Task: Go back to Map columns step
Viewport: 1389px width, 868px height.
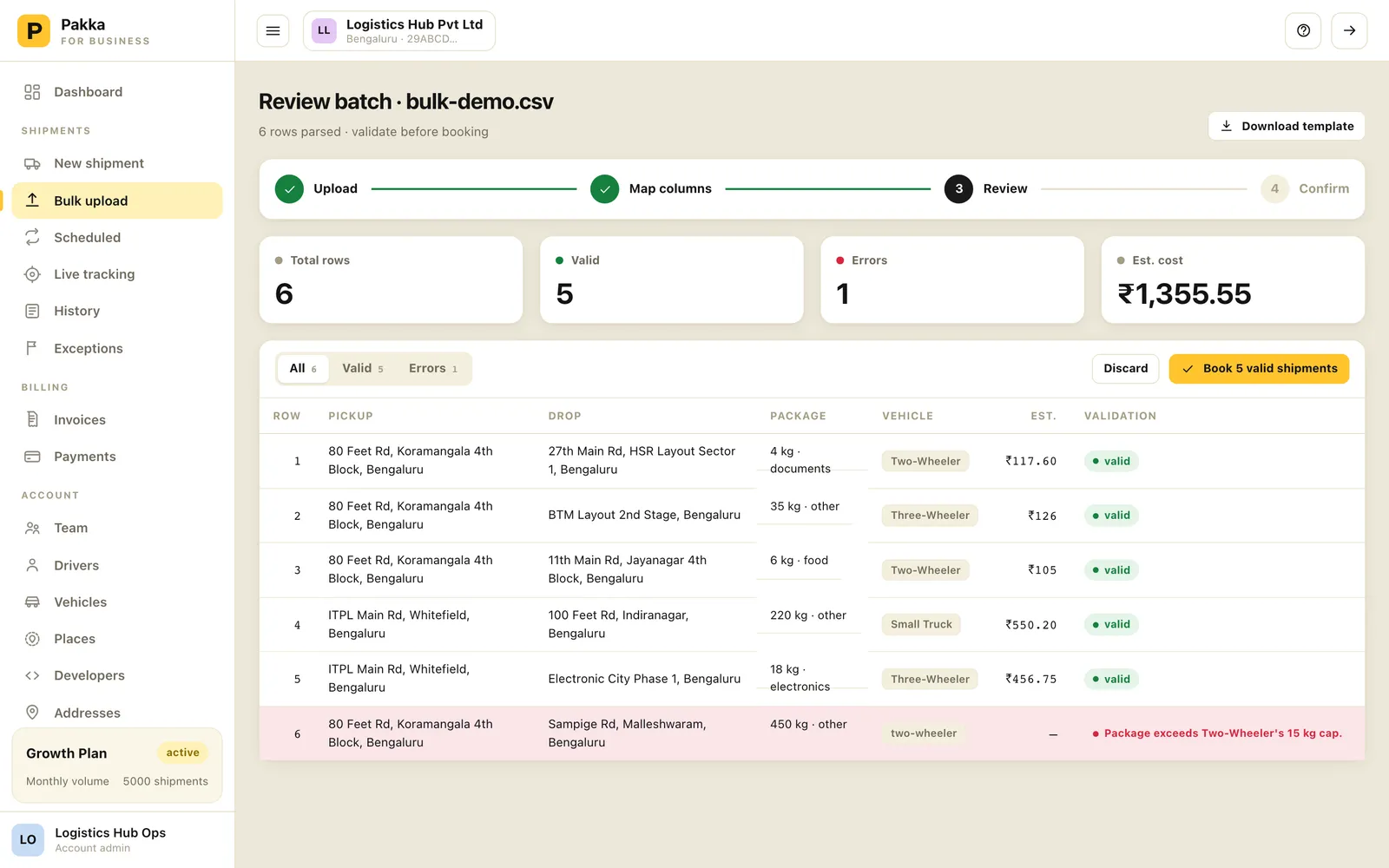Action: (651, 188)
